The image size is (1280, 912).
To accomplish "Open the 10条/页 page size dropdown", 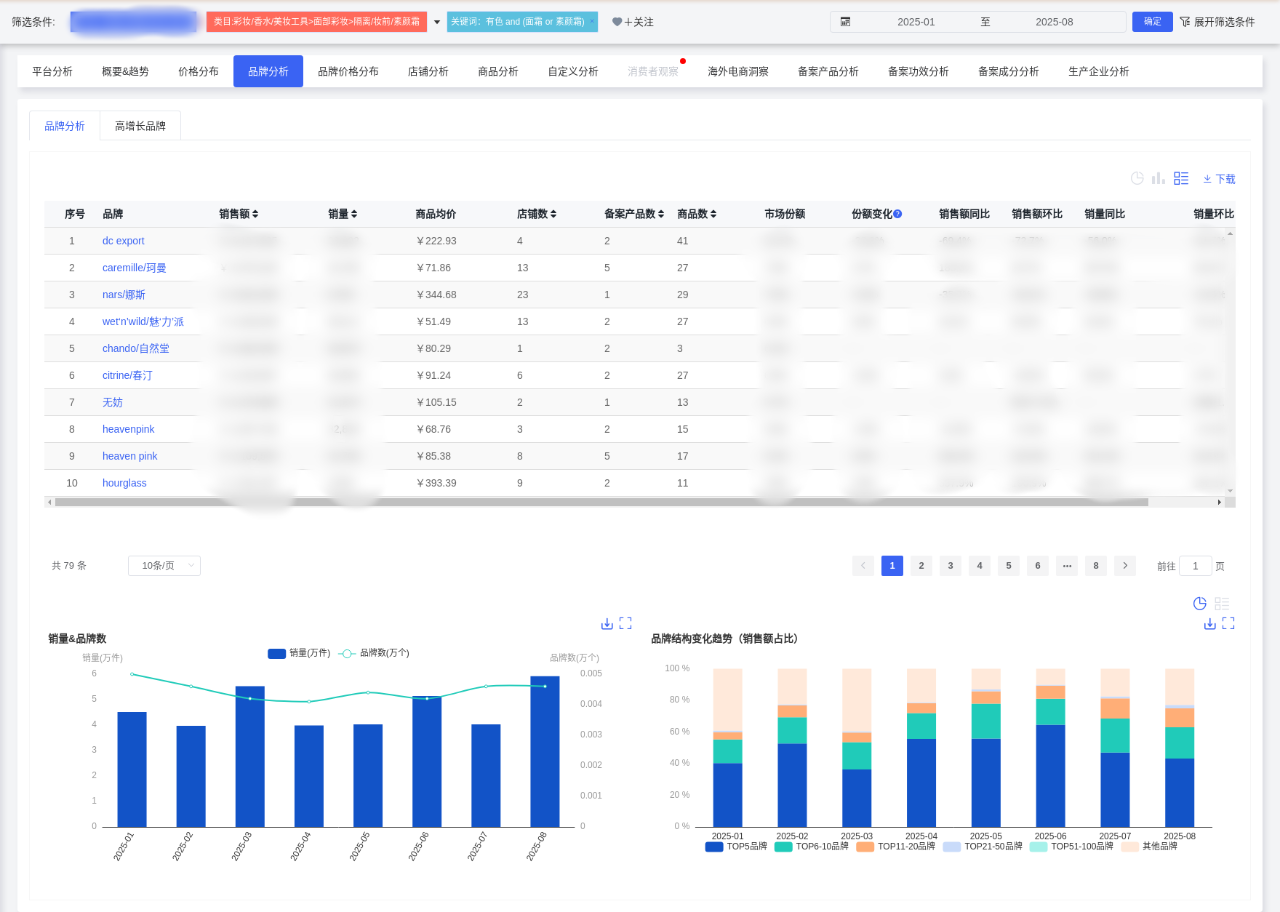I will (164, 566).
